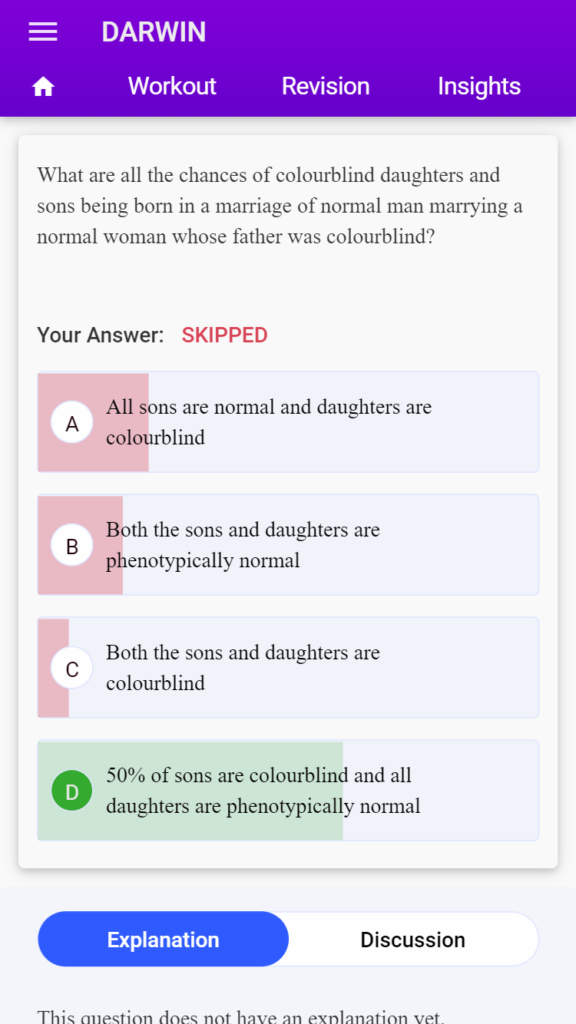Click the question text about colourblind daughters
This screenshot has width=576, height=1024.
click(280, 206)
